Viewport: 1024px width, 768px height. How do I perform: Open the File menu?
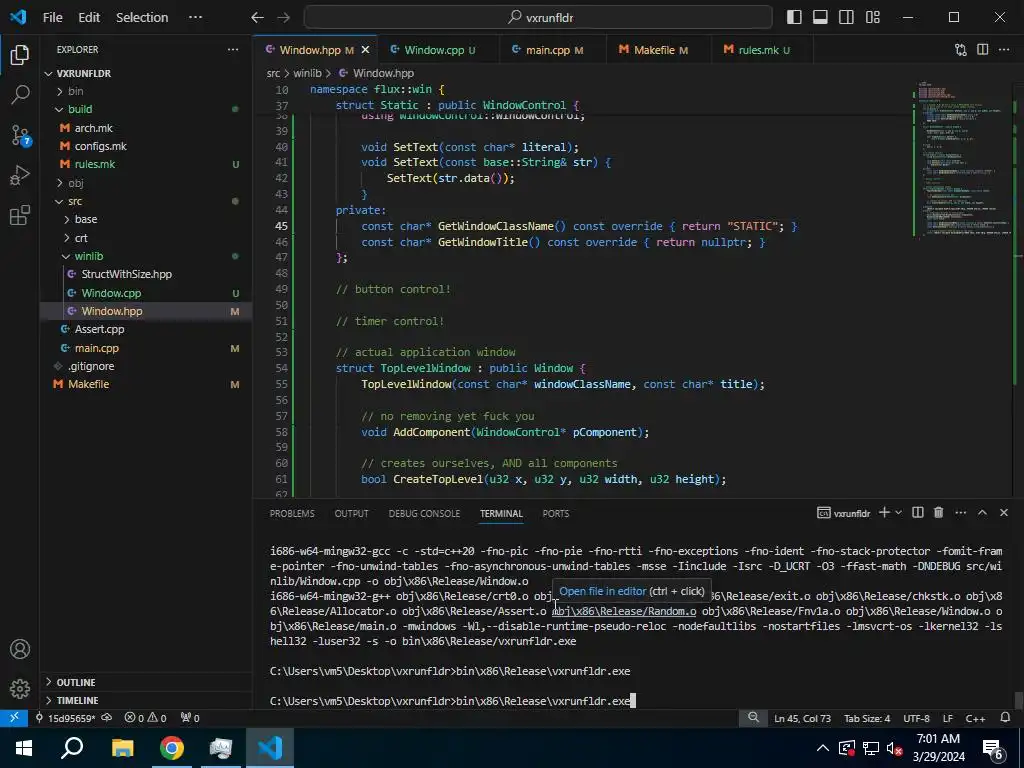coord(52,18)
